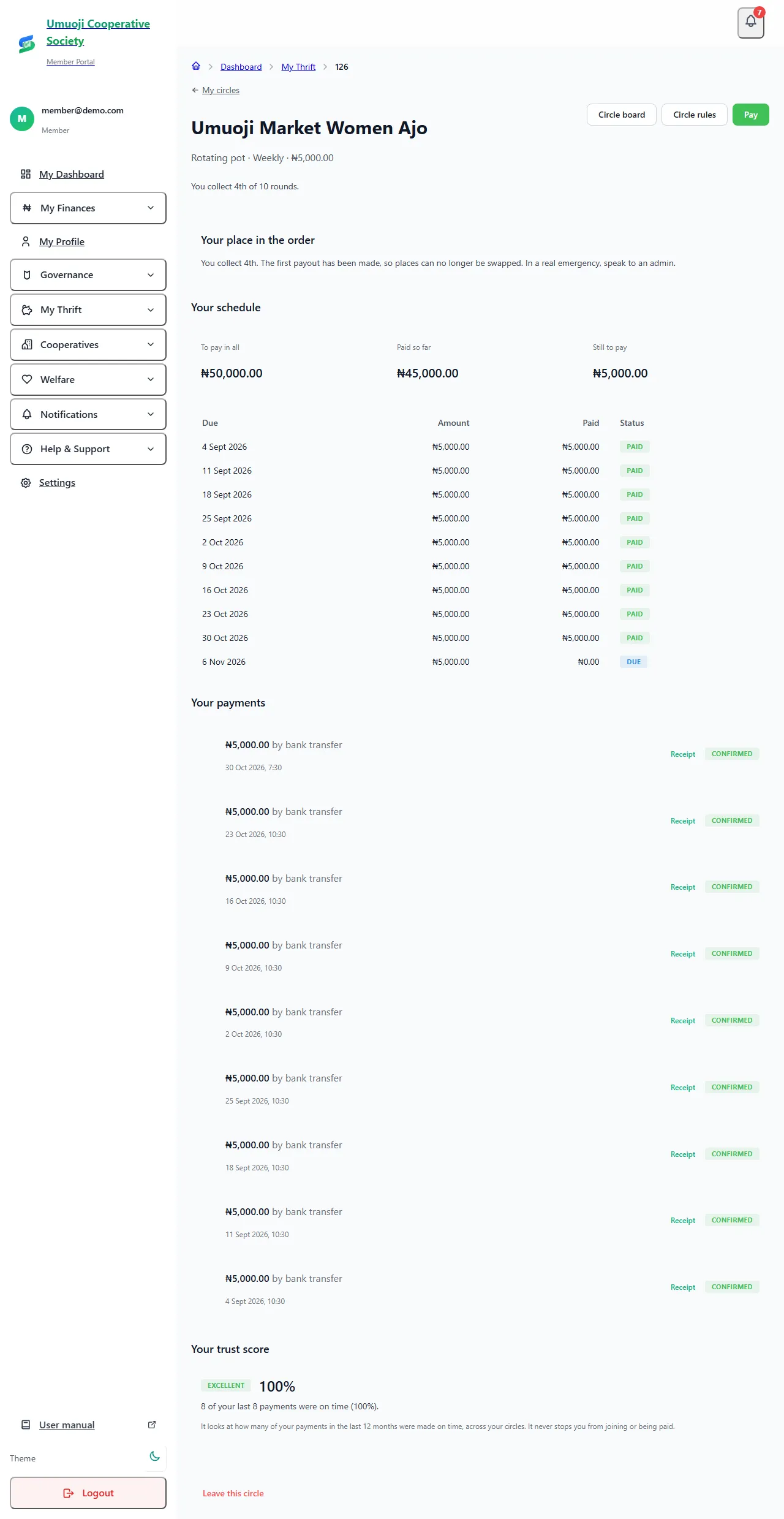Screen dimensions: 784x1519
Task: View the Circle rules
Action: (695, 115)
